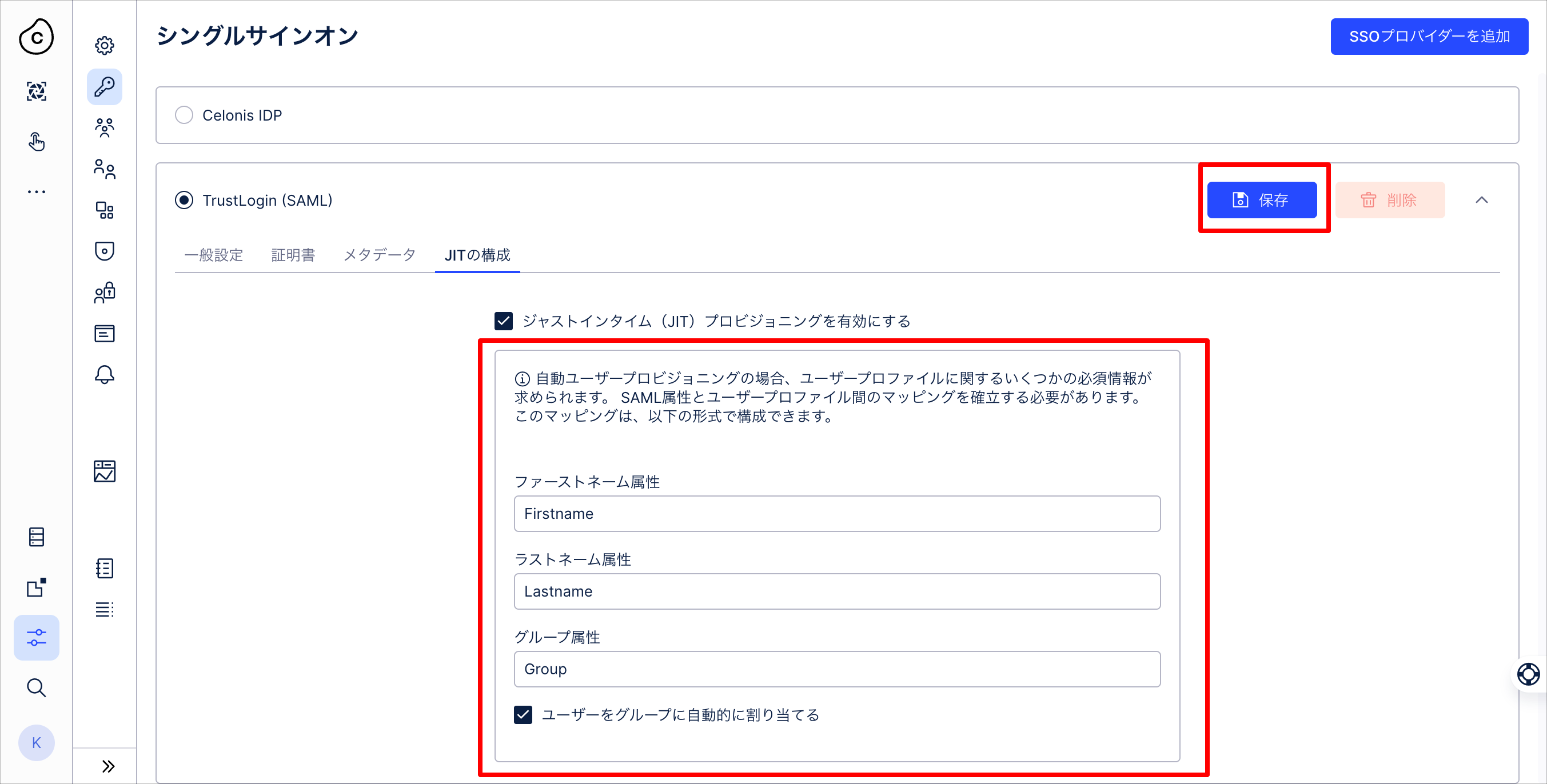The width and height of the screenshot is (1547, 784).
Task: Click the three-dots more icon in left rail
Action: [37, 191]
